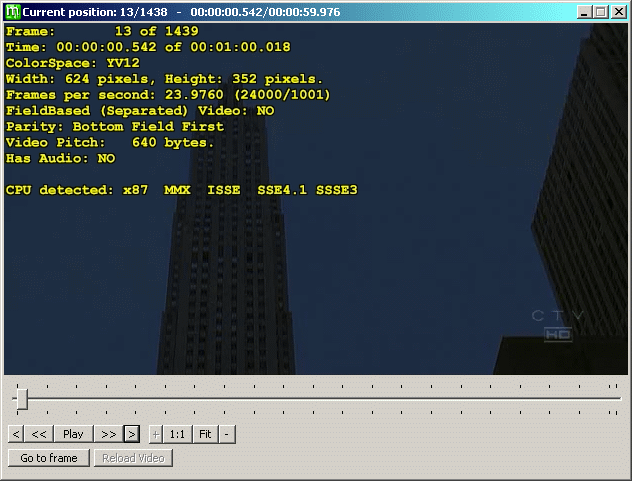
Task: Click the Play button
Action: (73, 434)
